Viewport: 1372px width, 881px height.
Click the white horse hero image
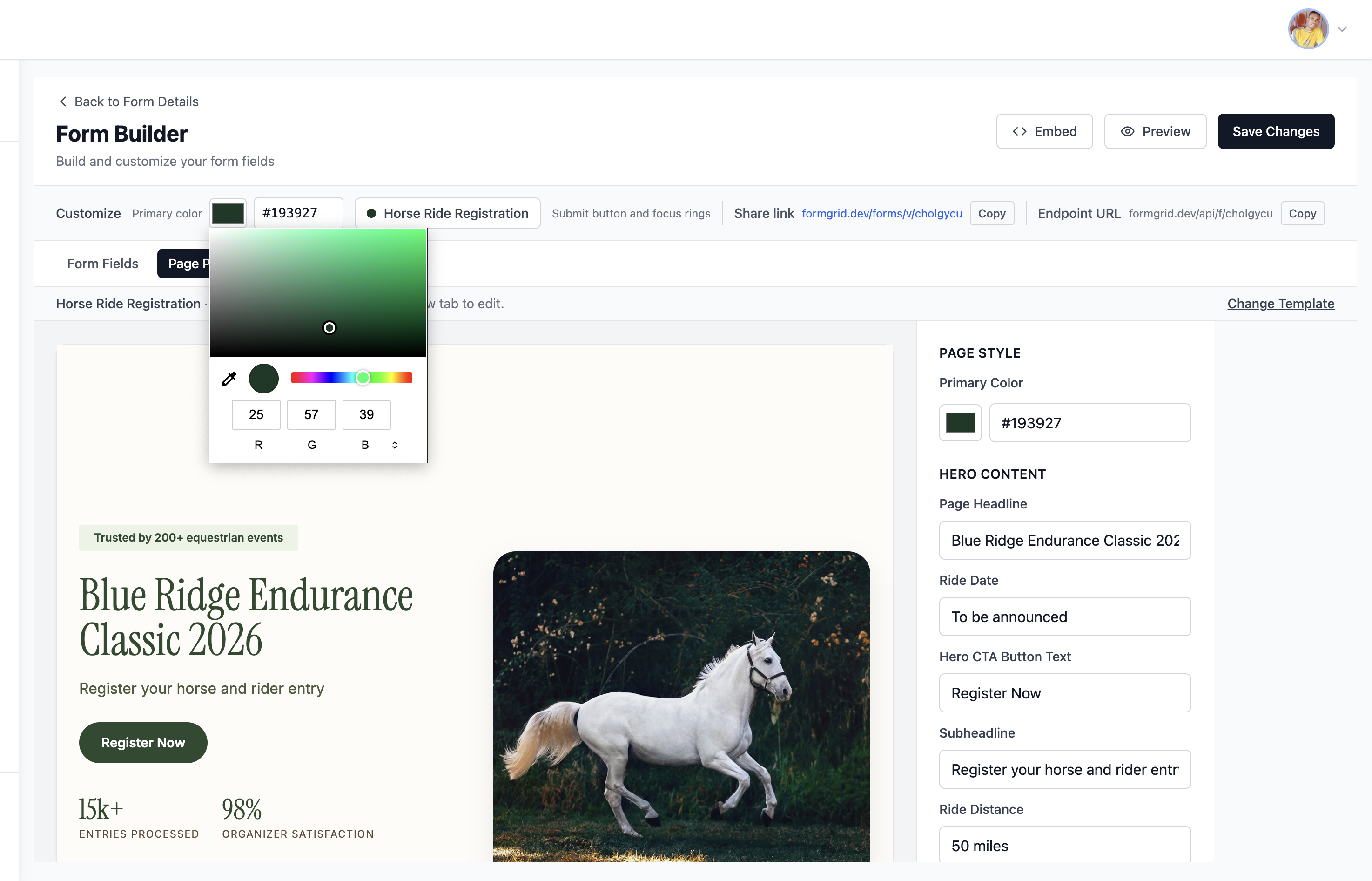click(x=681, y=706)
